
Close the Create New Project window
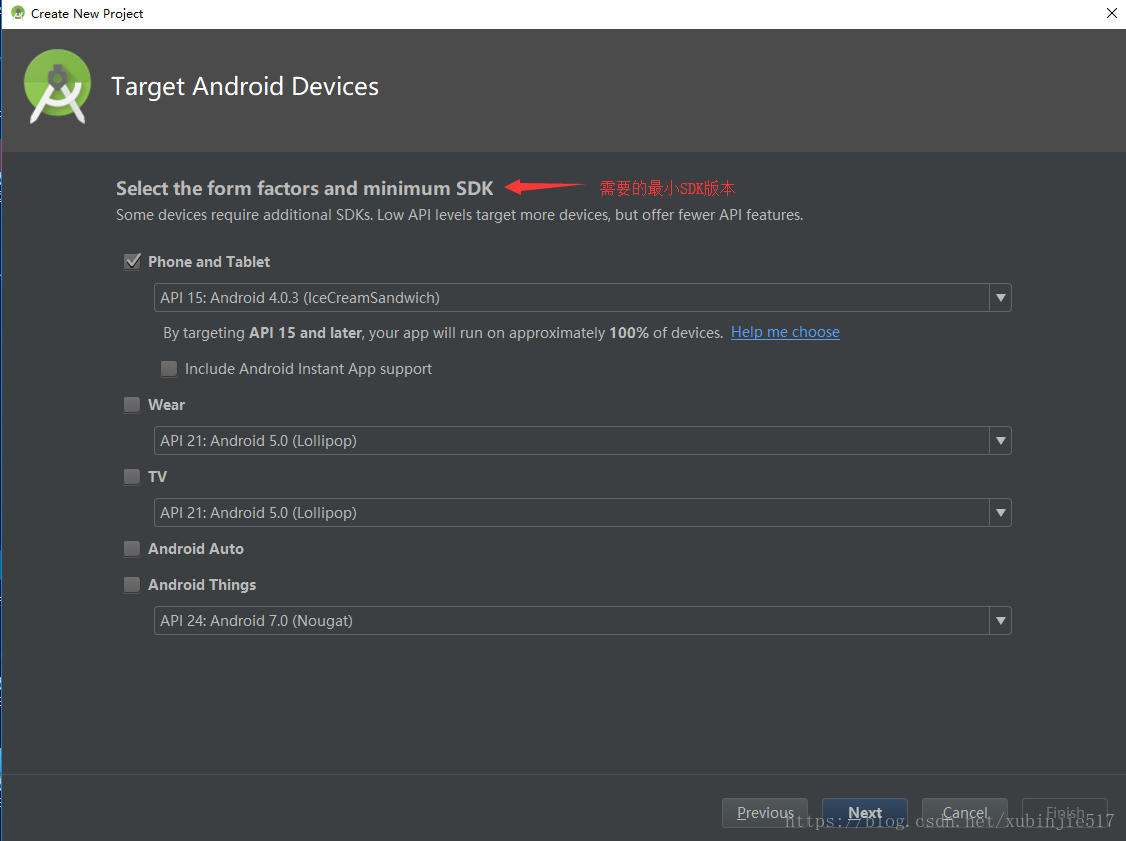(1111, 13)
